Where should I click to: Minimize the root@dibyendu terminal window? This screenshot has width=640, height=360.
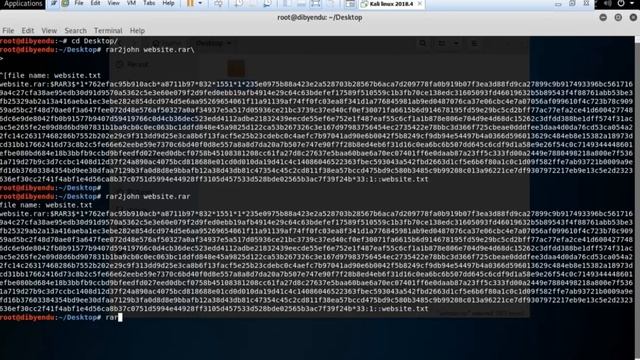pyautogui.click(x=603, y=18)
